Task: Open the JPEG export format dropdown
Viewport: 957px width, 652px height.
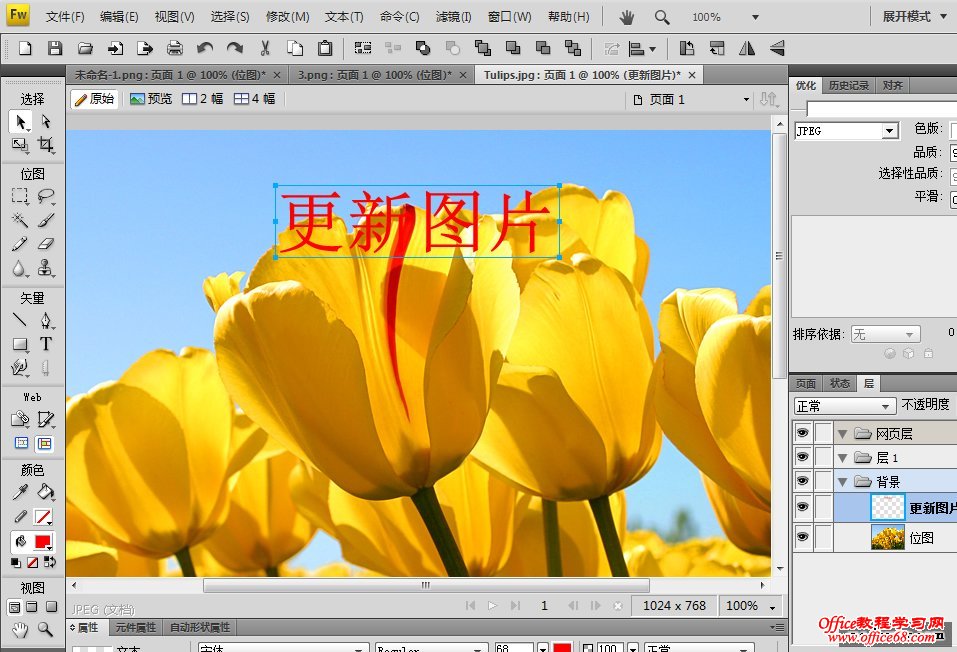Action: click(x=889, y=131)
